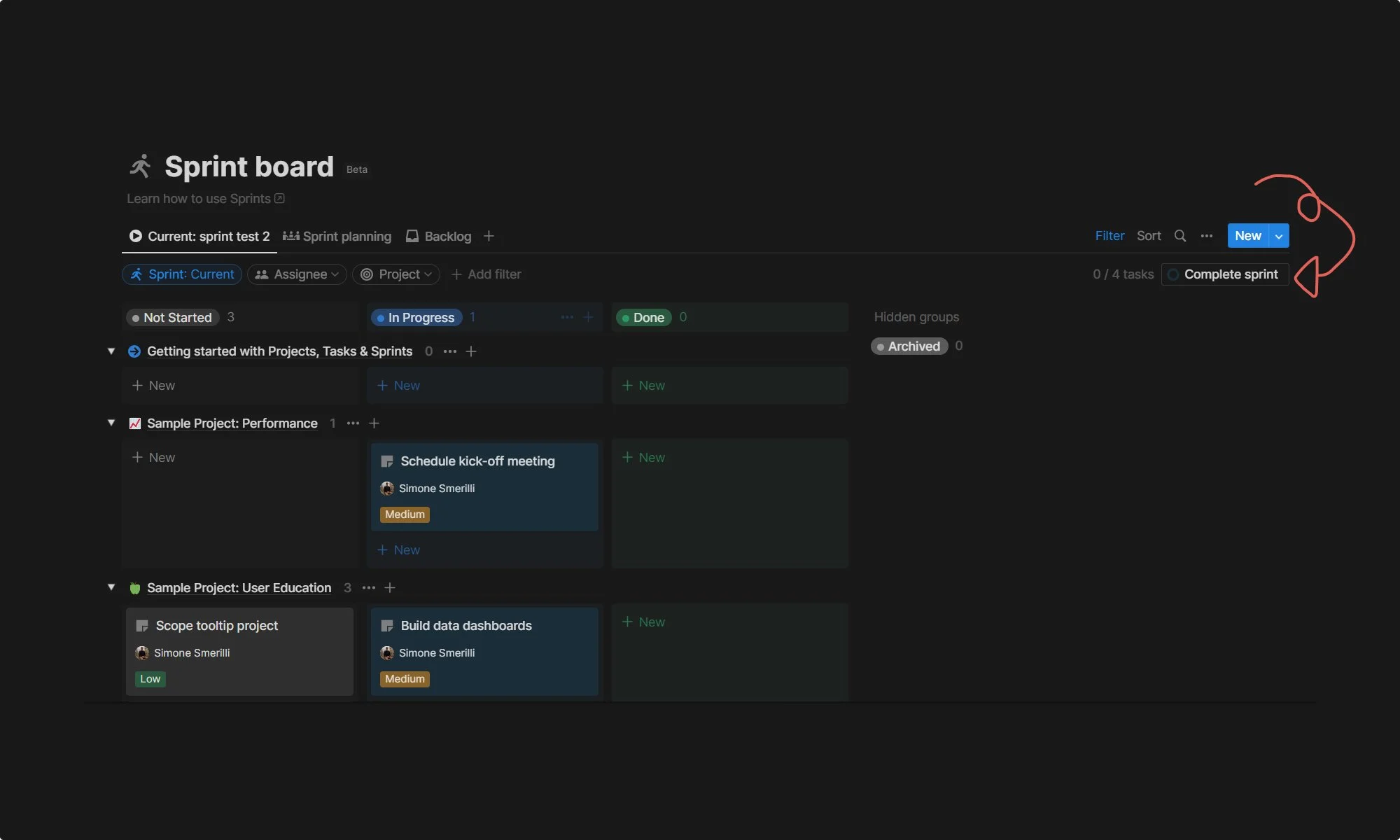Collapse Sample Project: User Education group
Screen dimensions: 1400x840
111,587
